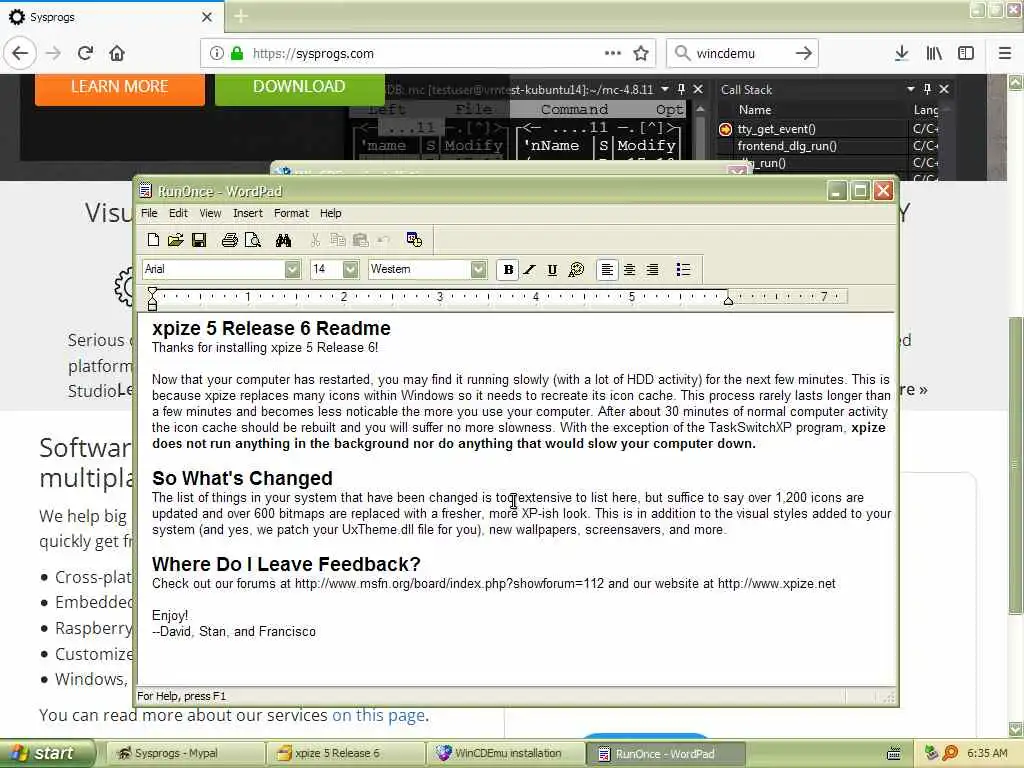Close the Sysprogs browser tab
Viewport: 1024px width, 768px height.
(207, 17)
